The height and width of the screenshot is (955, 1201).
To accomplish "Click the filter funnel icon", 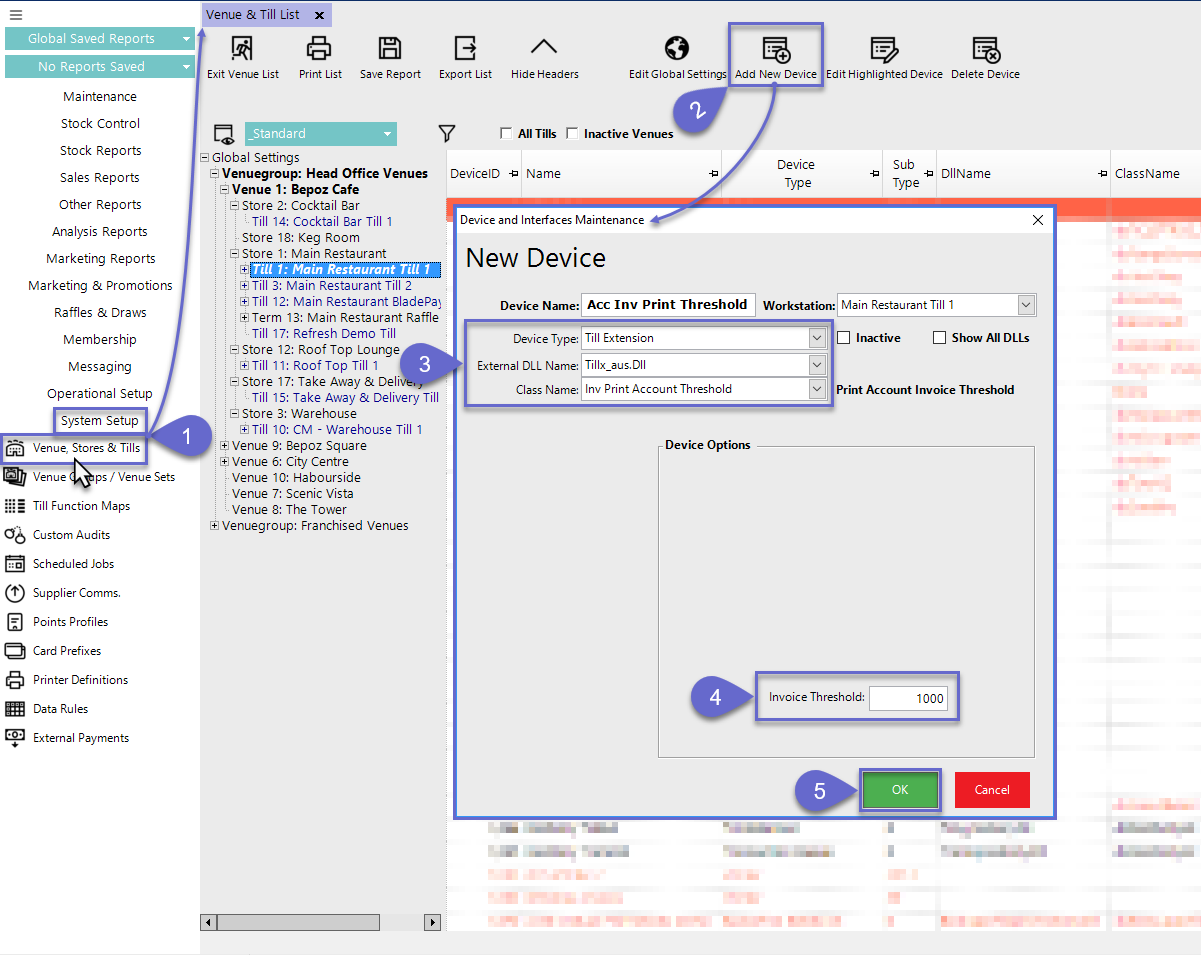I will point(447,133).
